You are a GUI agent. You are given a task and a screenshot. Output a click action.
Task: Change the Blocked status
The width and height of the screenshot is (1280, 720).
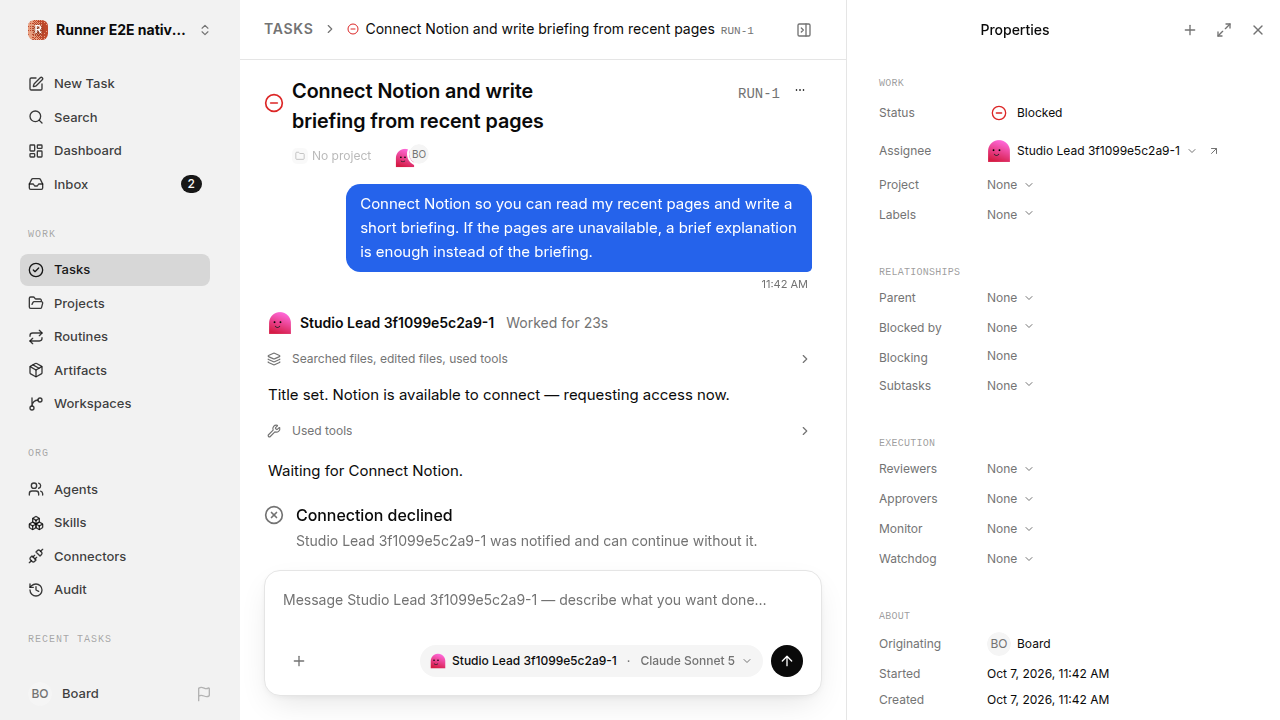1027,113
